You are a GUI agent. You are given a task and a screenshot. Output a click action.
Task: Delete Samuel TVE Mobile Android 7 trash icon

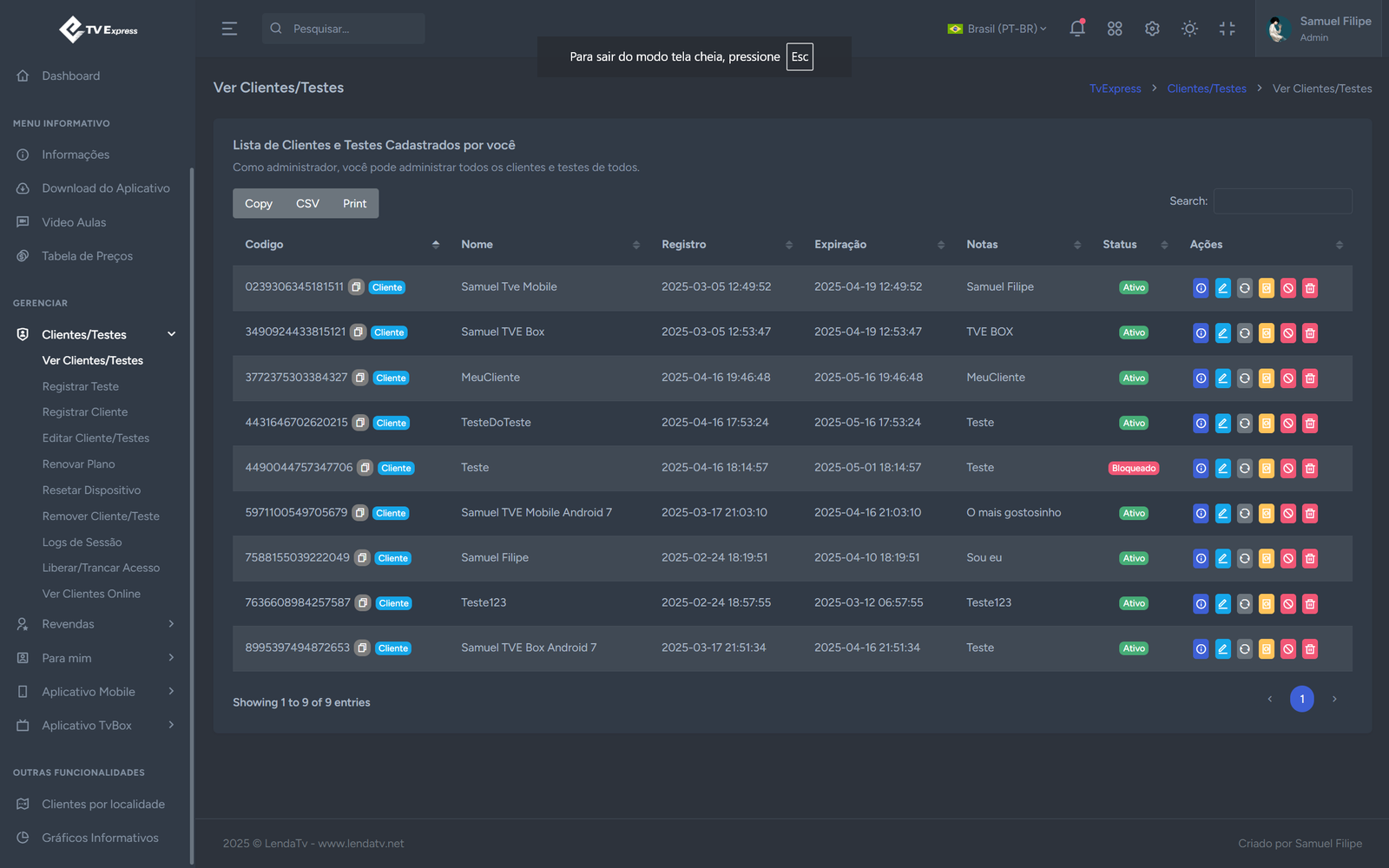point(1310,514)
